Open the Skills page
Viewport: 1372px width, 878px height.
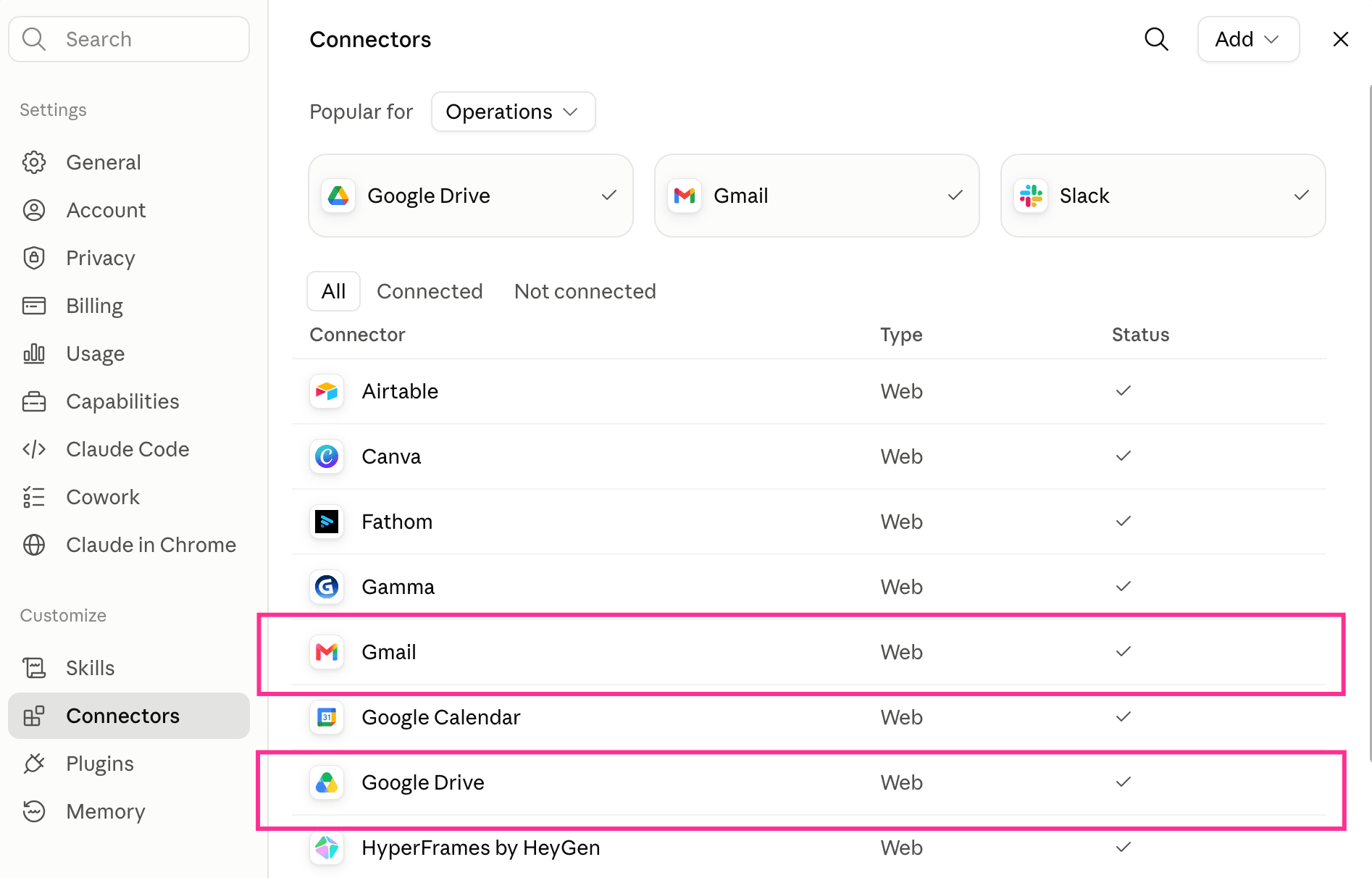[129, 668]
